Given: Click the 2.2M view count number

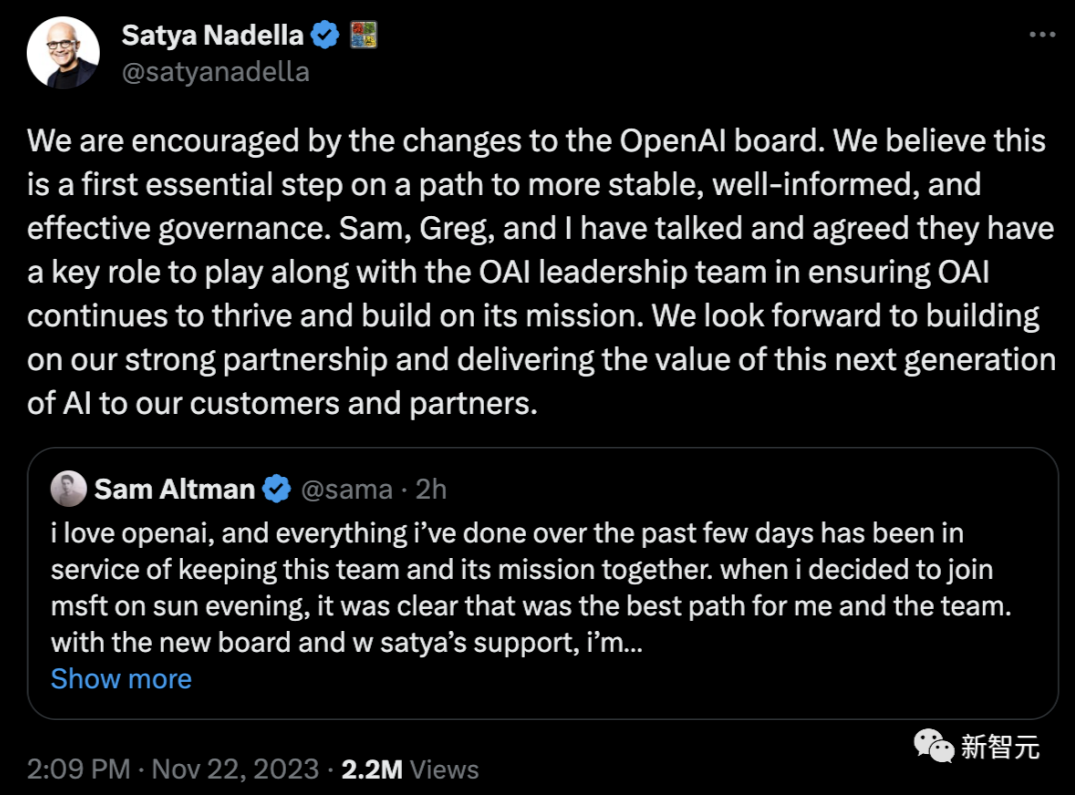Looking at the screenshot, I should 372,769.
